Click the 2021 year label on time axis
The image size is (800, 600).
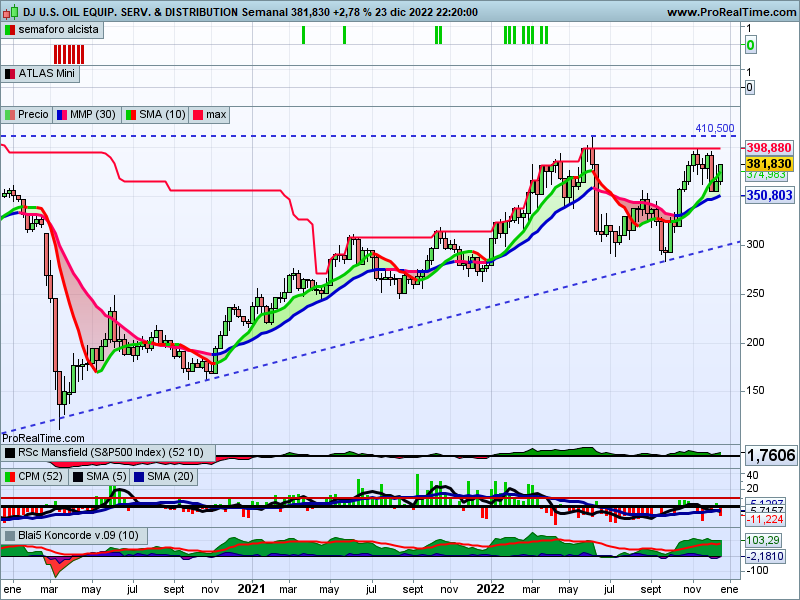point(252,589)
